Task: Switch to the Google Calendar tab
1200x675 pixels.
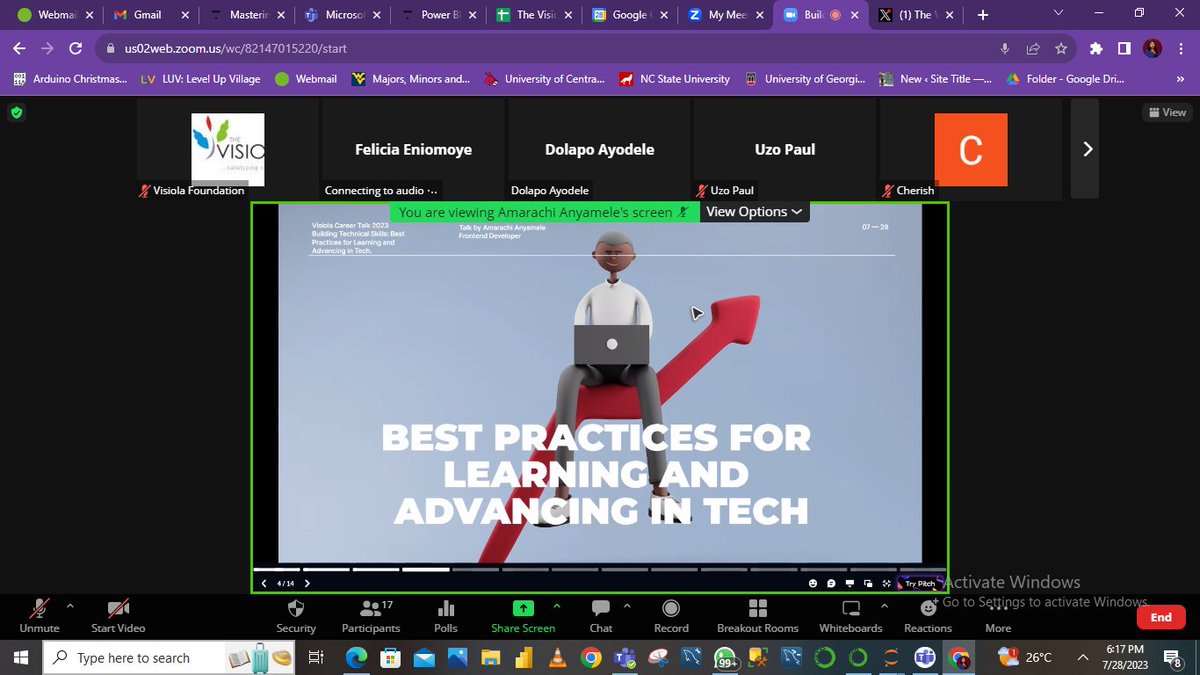Action: pyautogui.click(x=629, y=15)
